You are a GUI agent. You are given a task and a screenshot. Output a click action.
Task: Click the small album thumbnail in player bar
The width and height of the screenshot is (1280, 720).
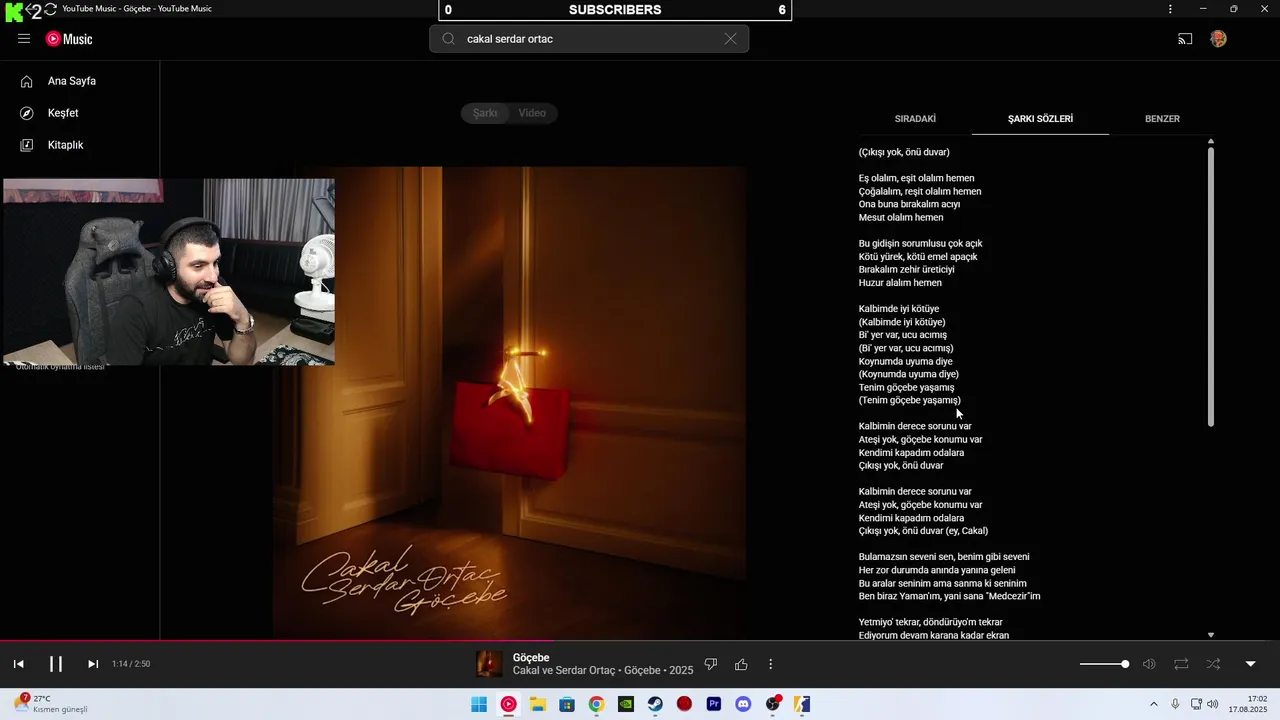(x=490, y=664)
